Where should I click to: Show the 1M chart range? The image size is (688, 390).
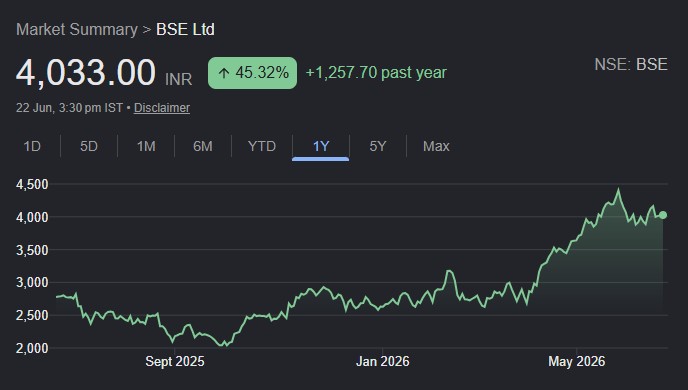coord(146,146)
